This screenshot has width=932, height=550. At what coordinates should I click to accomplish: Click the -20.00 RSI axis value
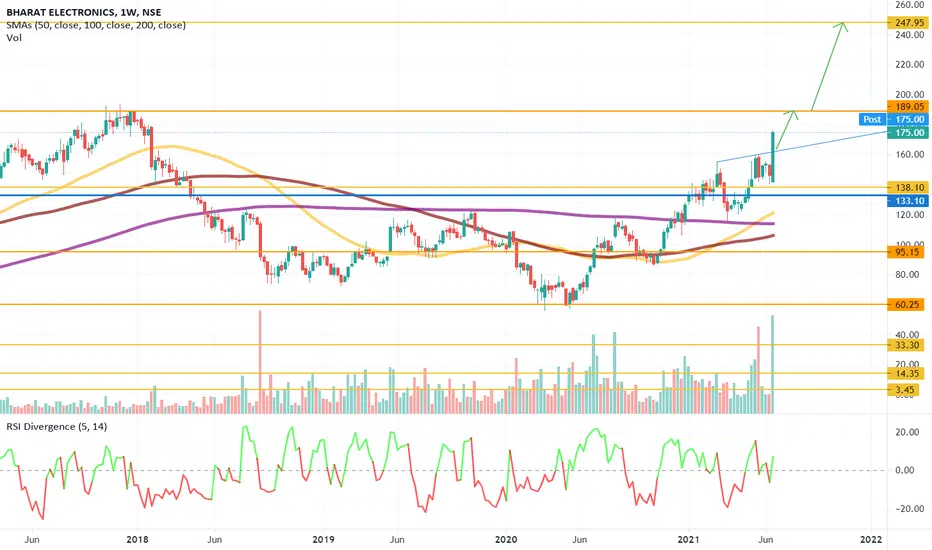909,509
